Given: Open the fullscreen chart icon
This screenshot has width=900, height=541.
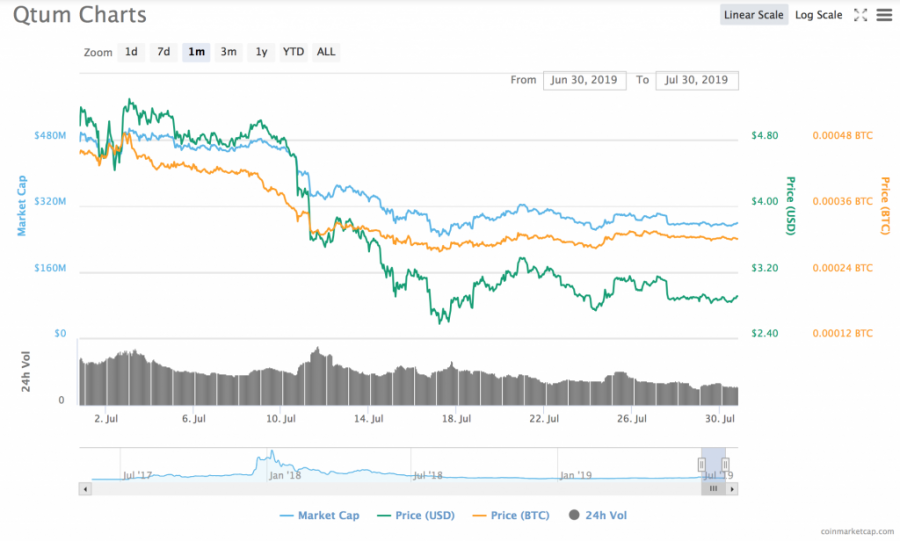Looking at the screenshot, I should pos(860,15).
